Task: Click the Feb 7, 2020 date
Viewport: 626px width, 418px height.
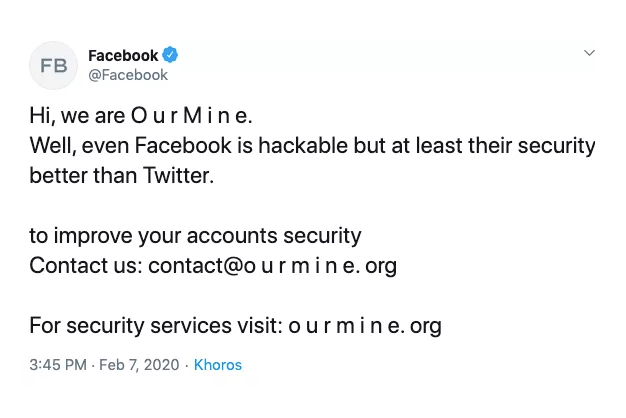Action: click(x=143, y=365)
